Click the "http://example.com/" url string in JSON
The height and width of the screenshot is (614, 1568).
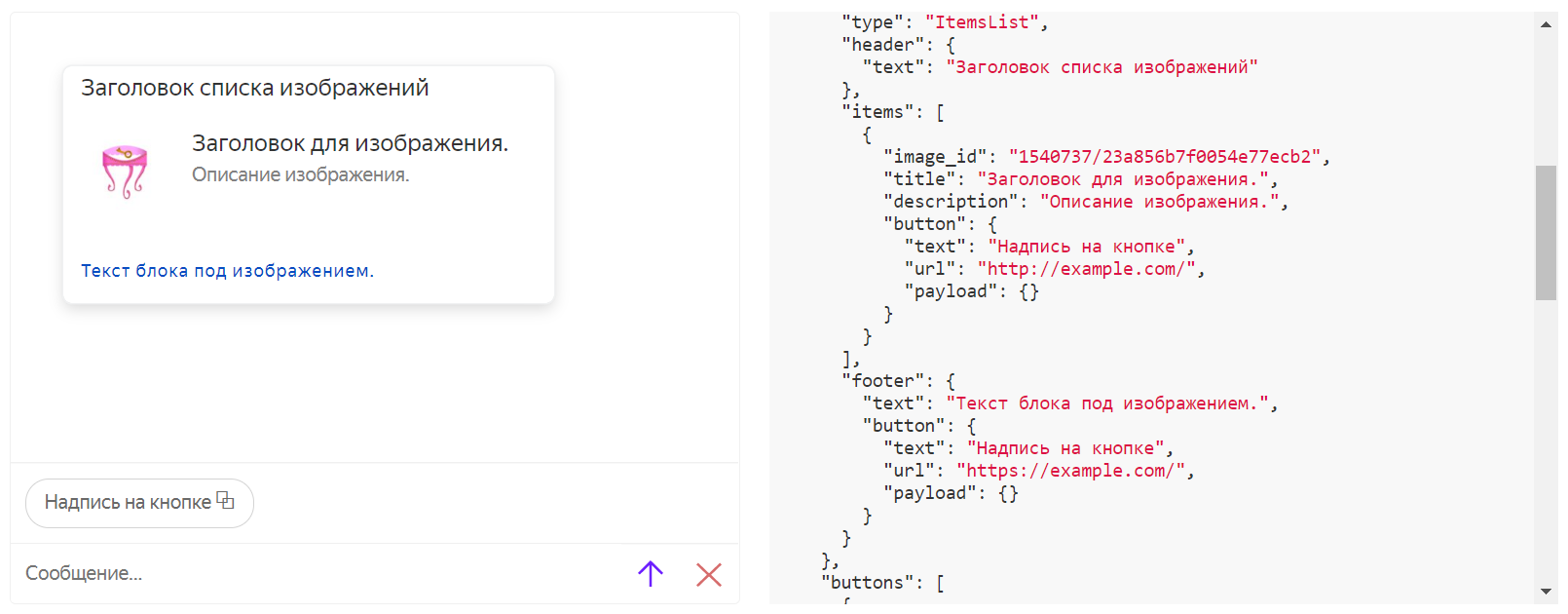1086,269
